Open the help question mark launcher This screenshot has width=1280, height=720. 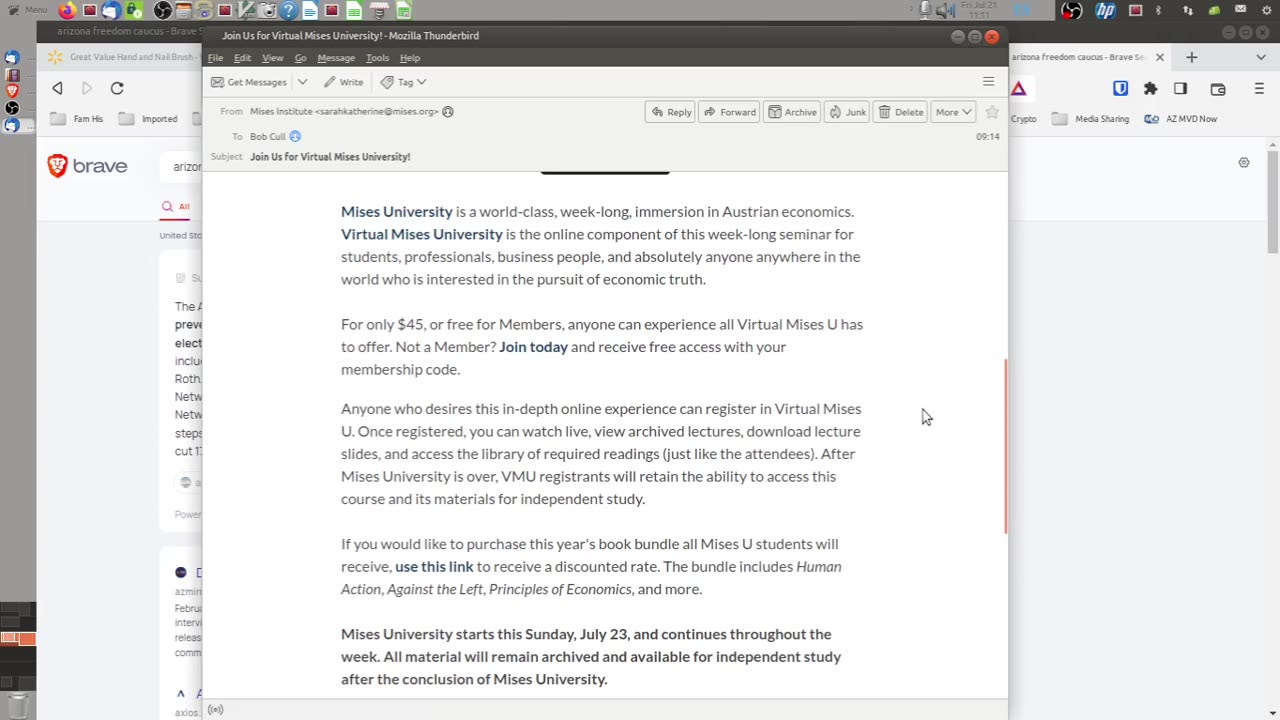(x=288, y=11)
